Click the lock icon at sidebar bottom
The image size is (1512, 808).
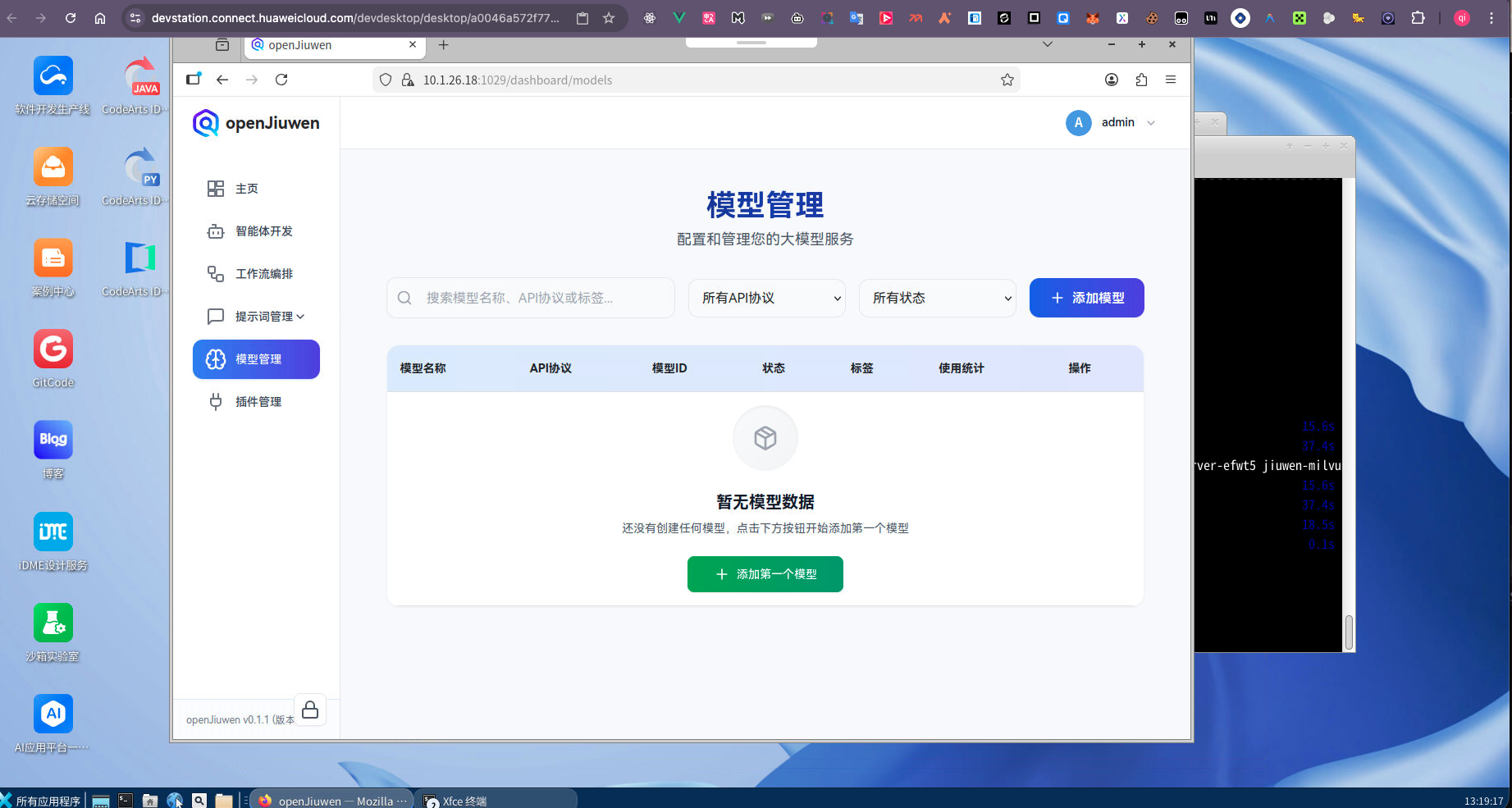point(310,710)
